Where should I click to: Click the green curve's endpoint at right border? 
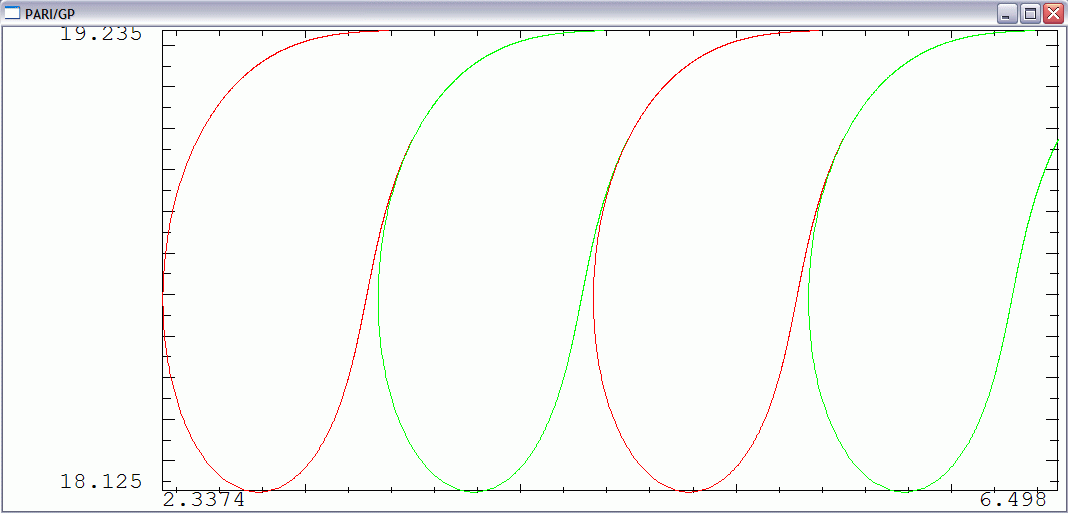point(1058,141)
